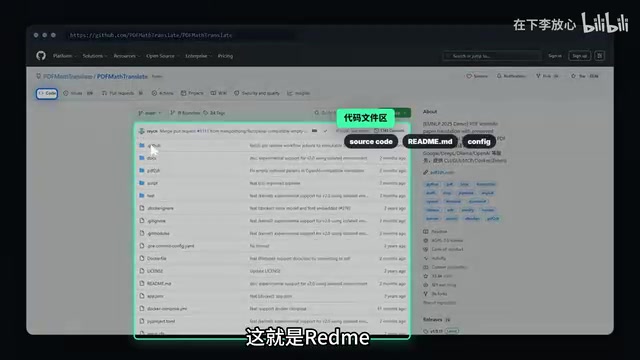Click the GitHub Octocat logo

[x=41, y=56]
